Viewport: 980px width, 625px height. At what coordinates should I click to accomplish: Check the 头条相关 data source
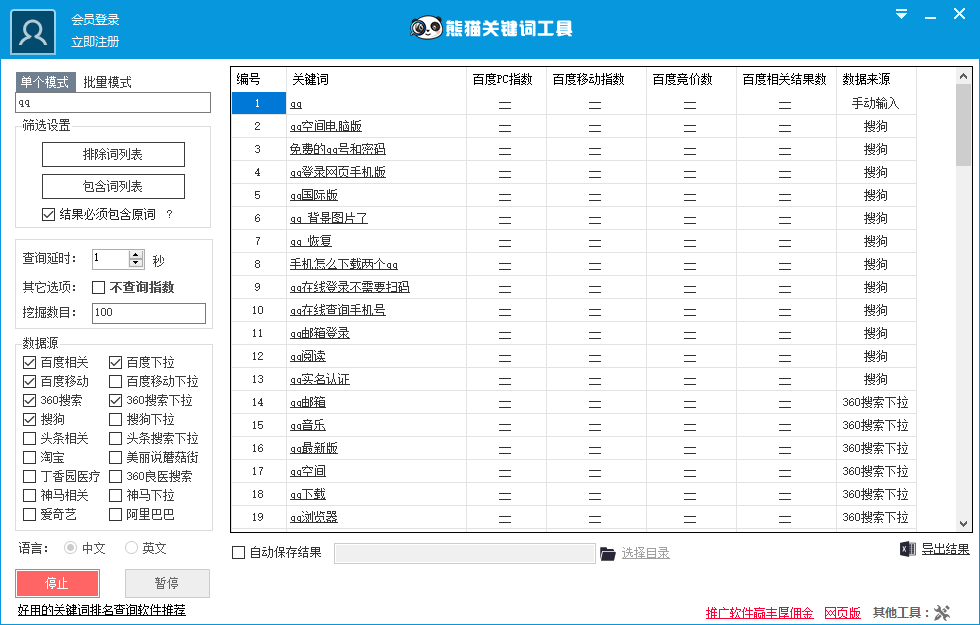point(29,438)
